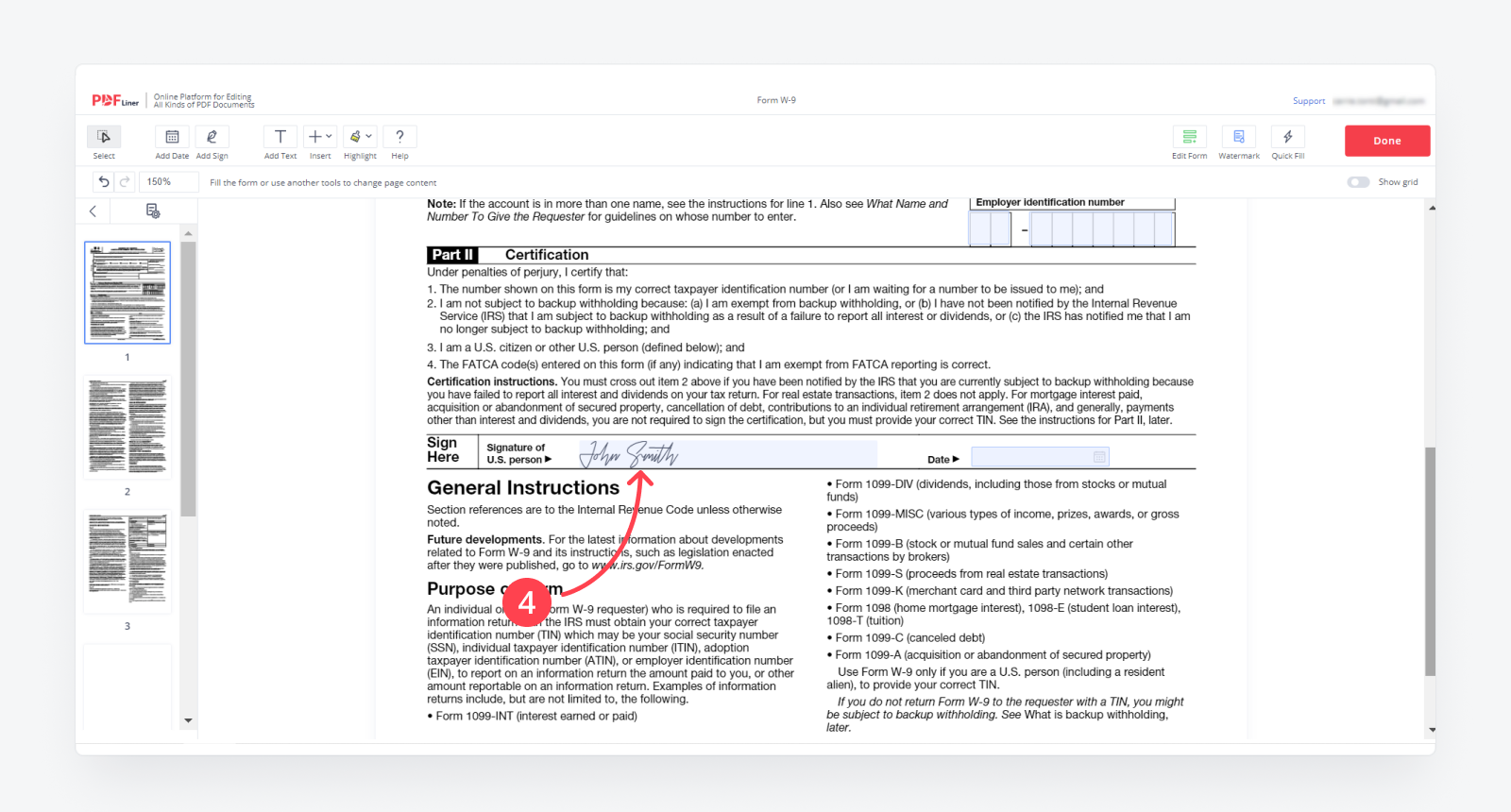Screen dimensions: 1511x812
Task: Click the 'Form W-9' document title
Action: pyautogui.click(x=776, y=100)
